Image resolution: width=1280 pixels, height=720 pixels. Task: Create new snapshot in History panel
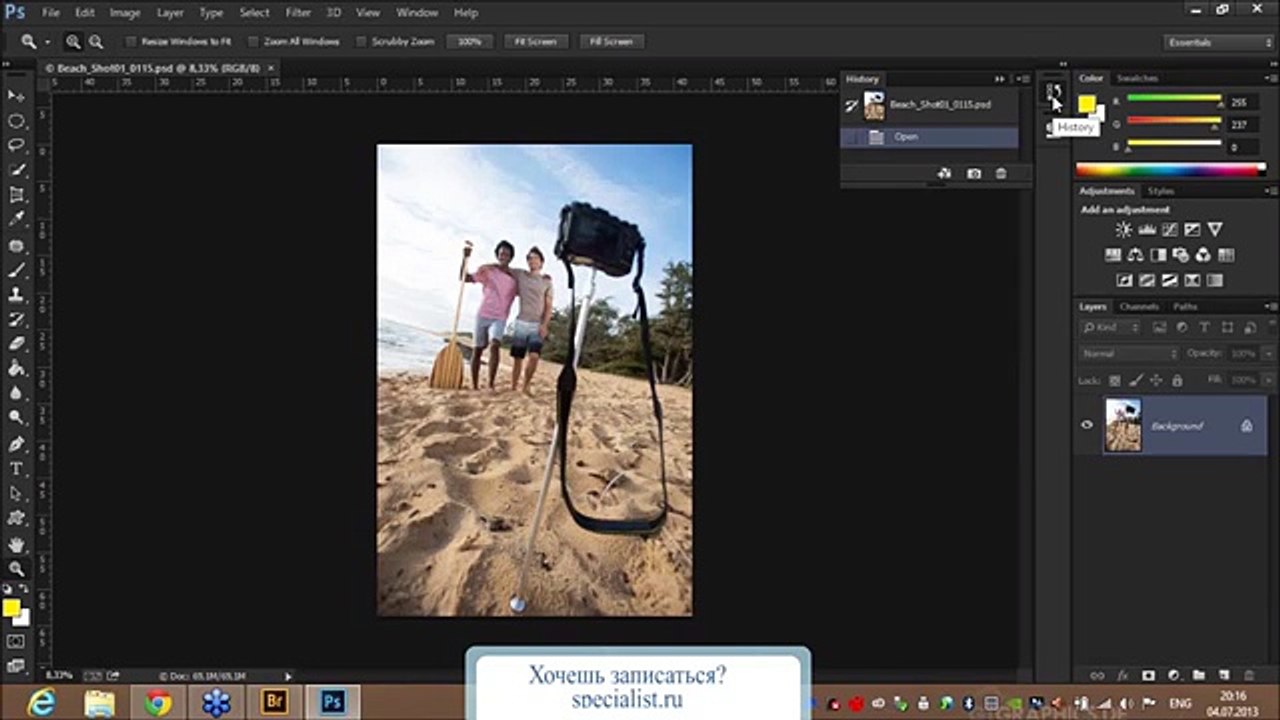[974, 174]
